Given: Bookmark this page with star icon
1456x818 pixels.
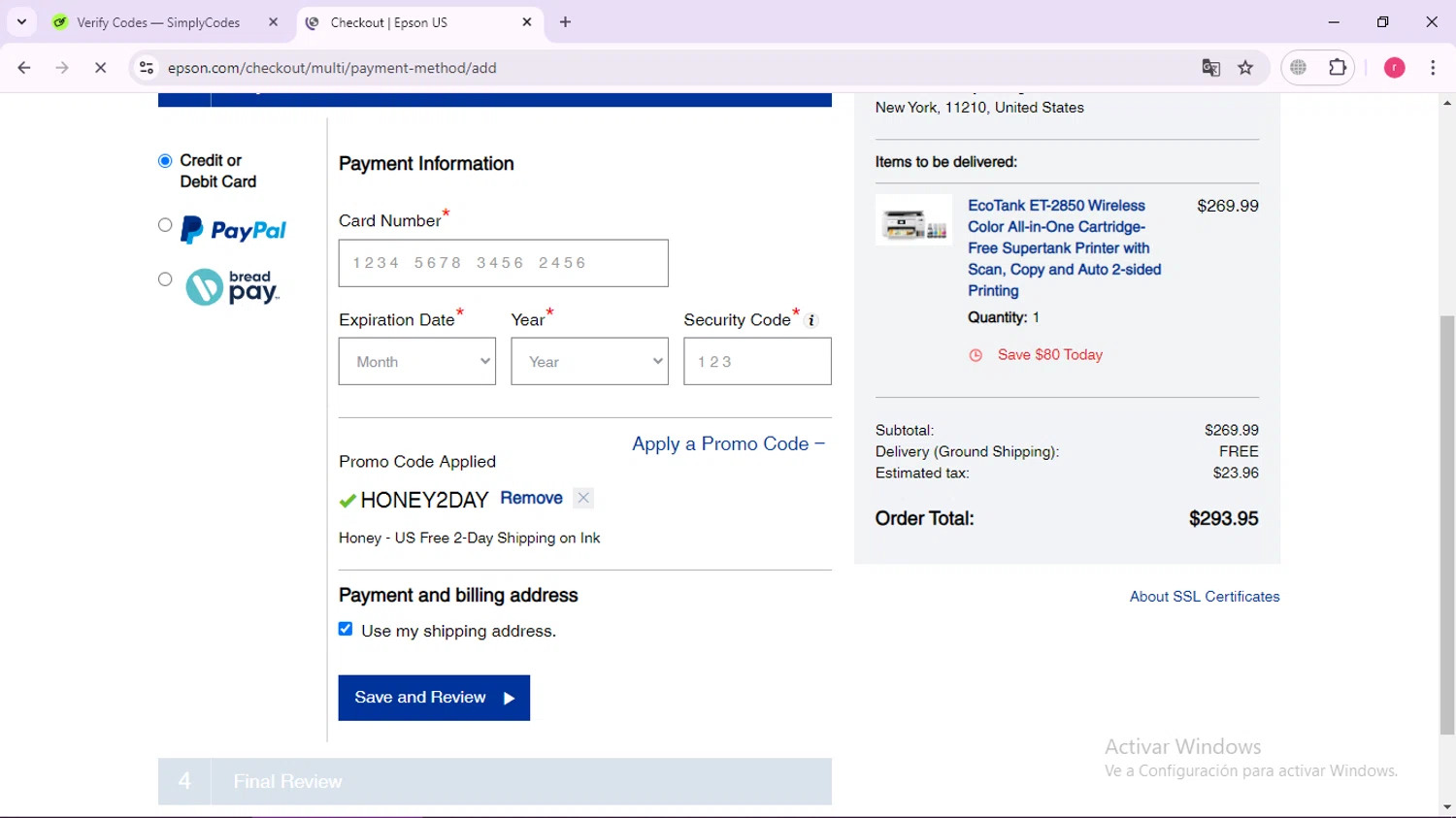Looking at the screenshot, I should click(x=1245, y=68).
